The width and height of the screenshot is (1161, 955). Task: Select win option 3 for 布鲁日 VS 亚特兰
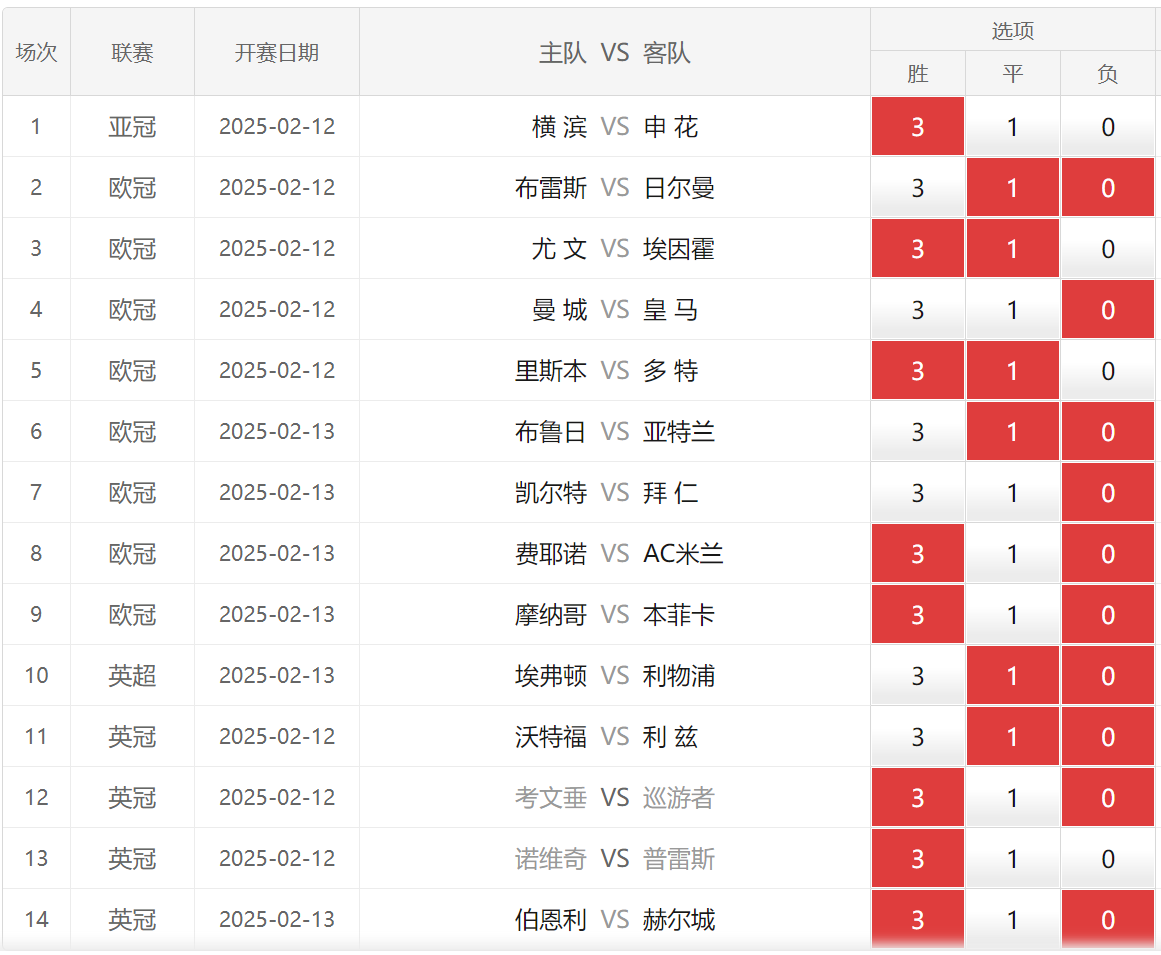pos(917,432)
